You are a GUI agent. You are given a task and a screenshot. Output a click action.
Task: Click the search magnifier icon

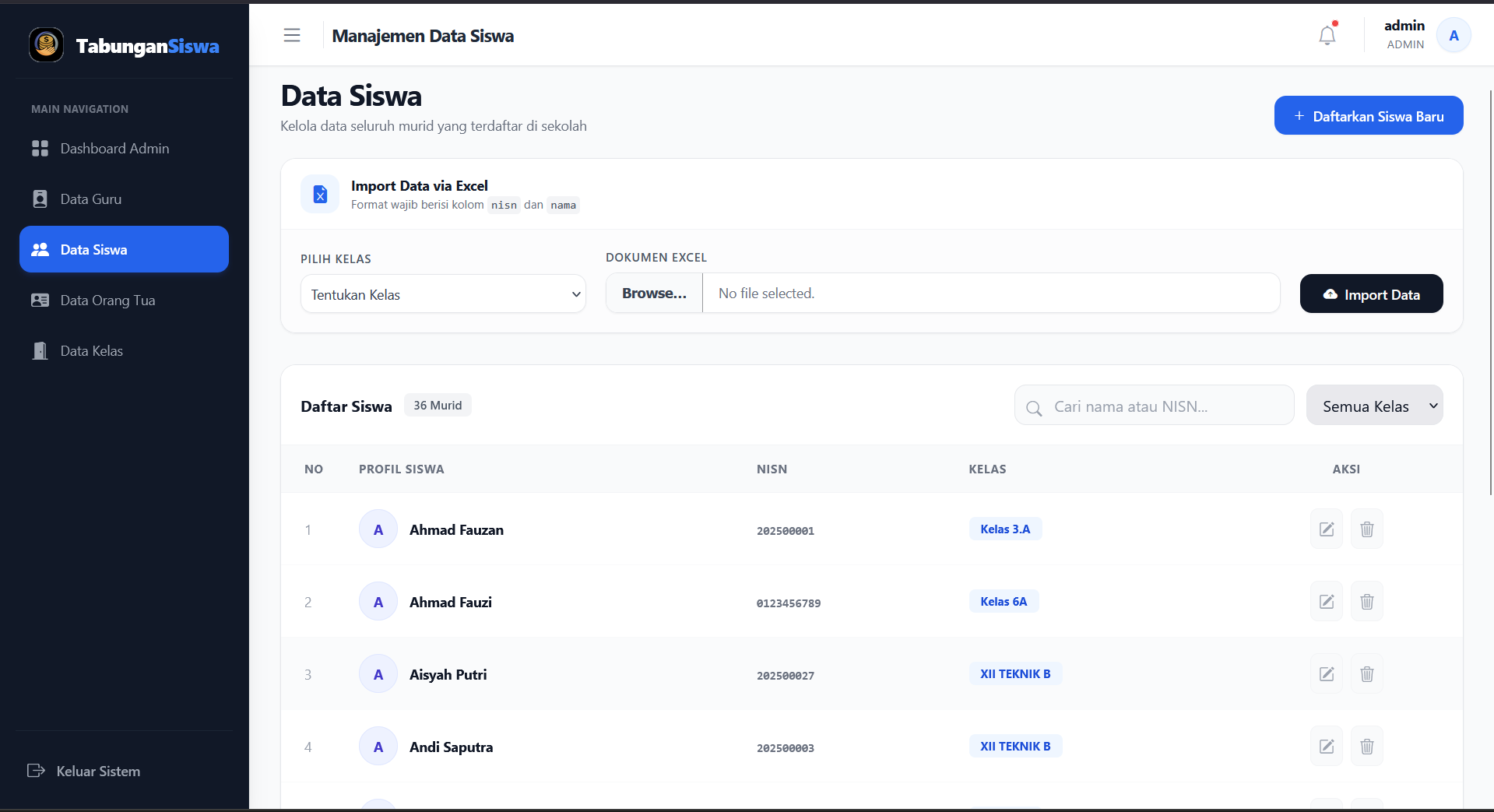click(x=1034, y=408)
